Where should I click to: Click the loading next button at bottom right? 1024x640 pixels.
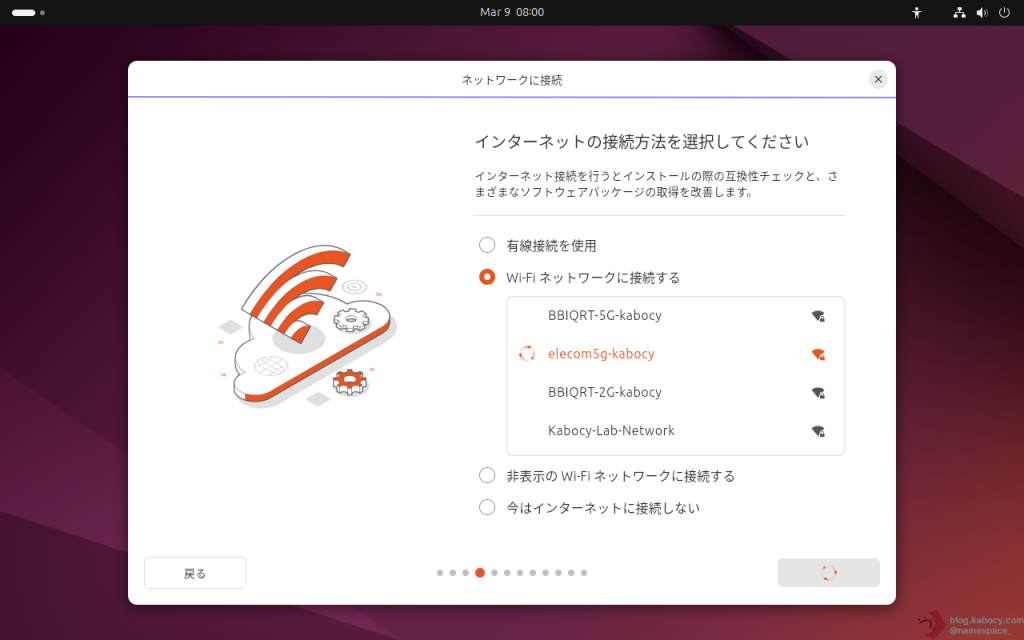coord(828,573)
